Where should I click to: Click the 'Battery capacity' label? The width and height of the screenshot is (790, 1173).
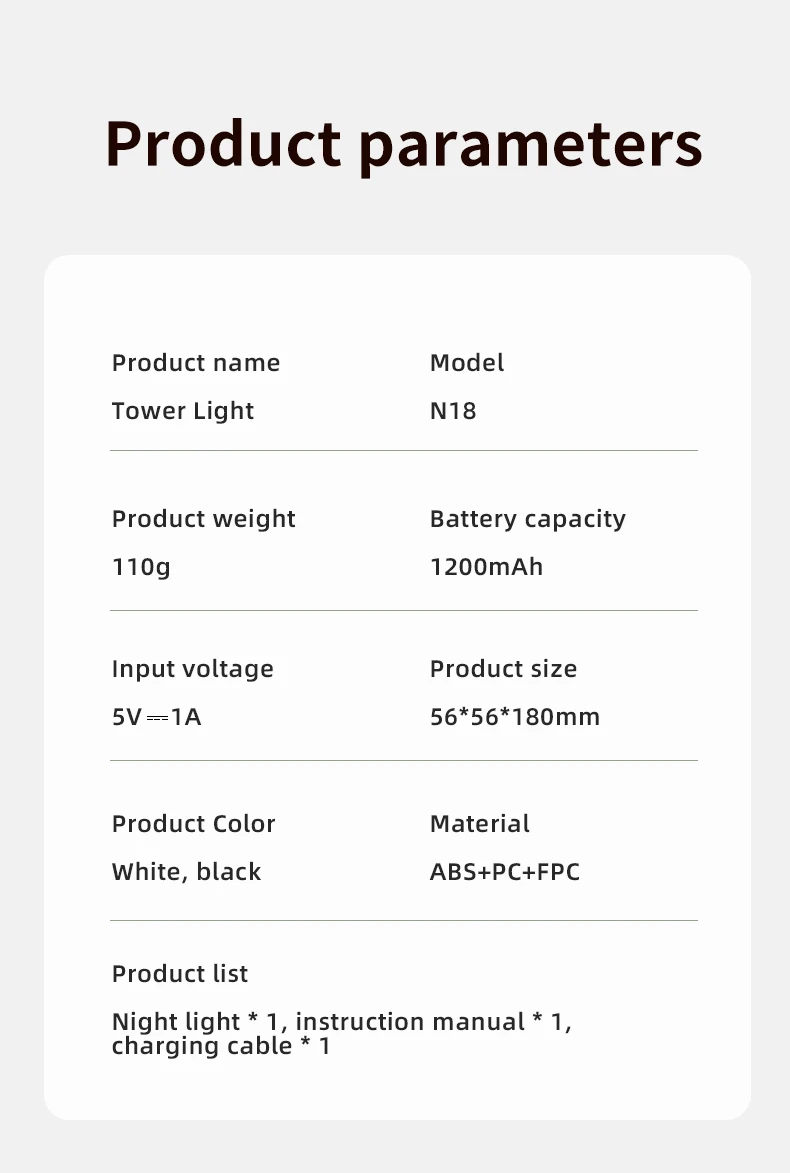pyautogui.click(x=527, y=519)
